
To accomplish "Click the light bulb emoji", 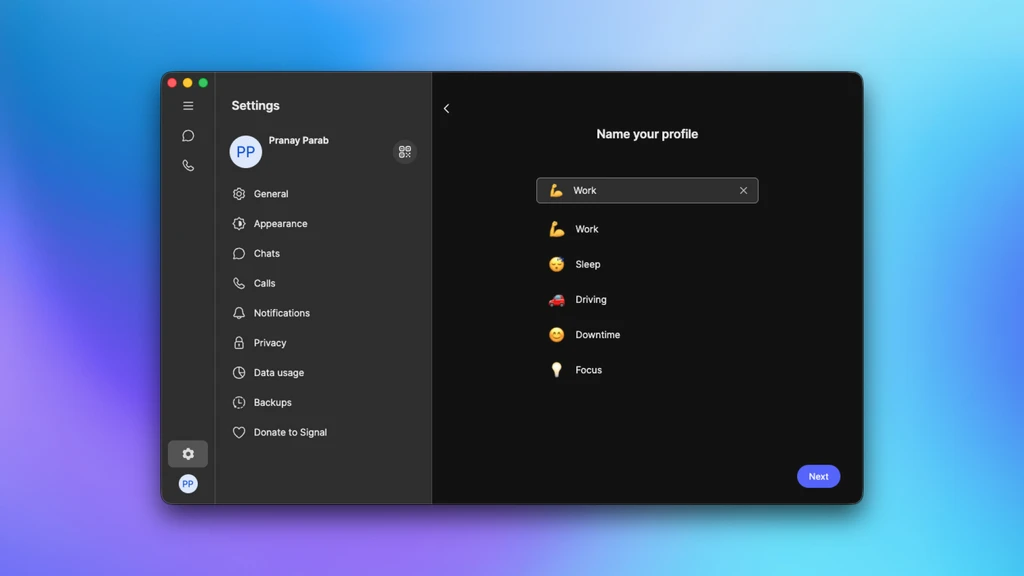I will (556, 370).
